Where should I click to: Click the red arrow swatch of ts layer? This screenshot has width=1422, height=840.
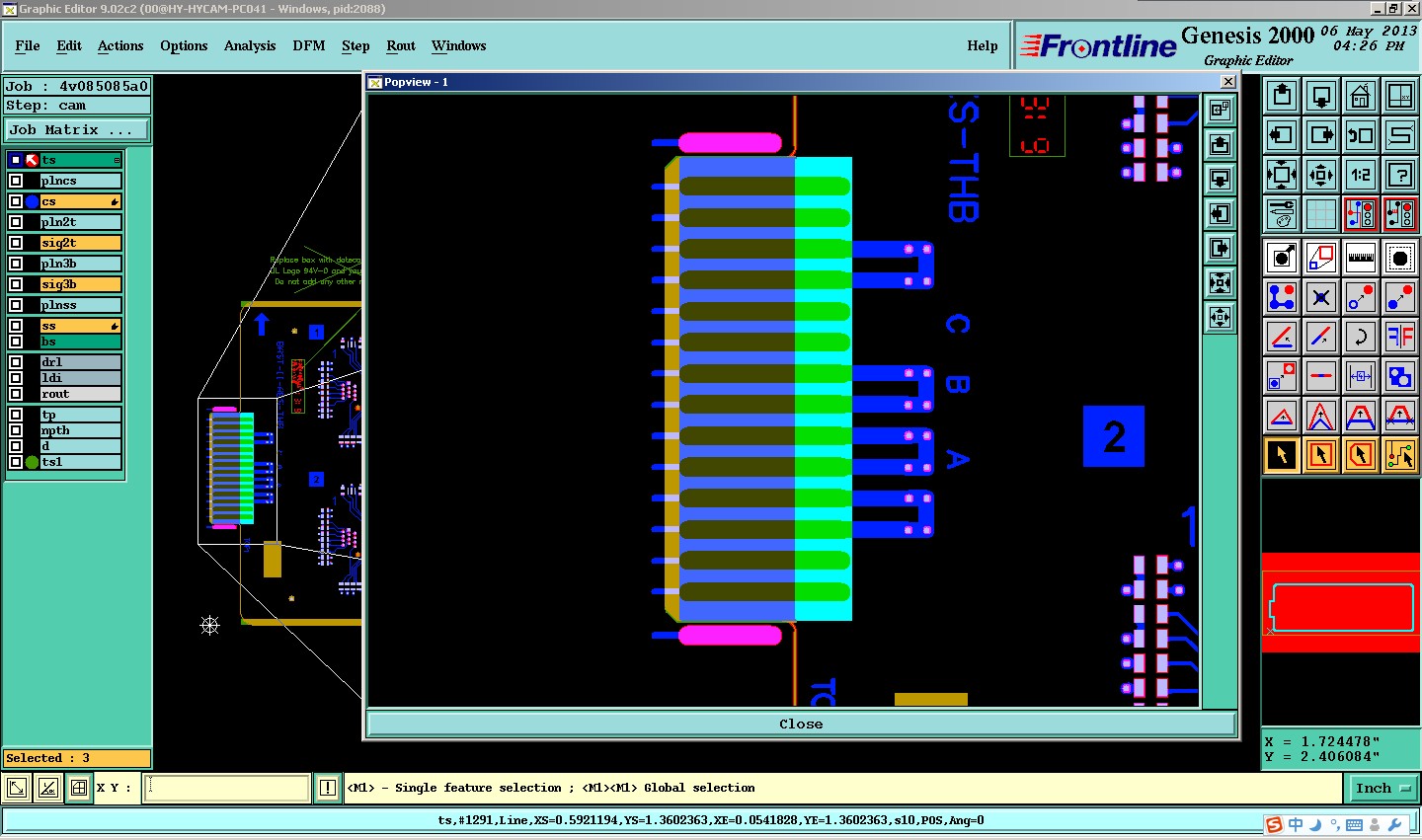click(x=32, y=160)
